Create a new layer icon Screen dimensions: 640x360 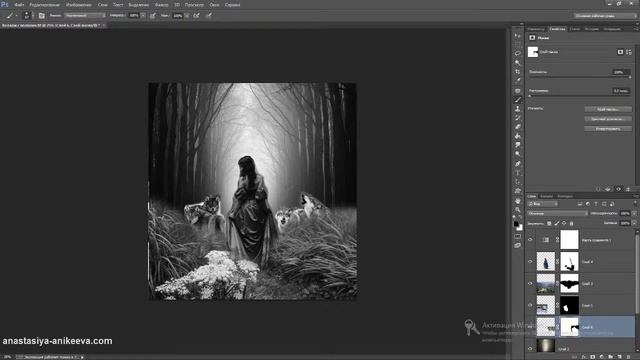620,356
